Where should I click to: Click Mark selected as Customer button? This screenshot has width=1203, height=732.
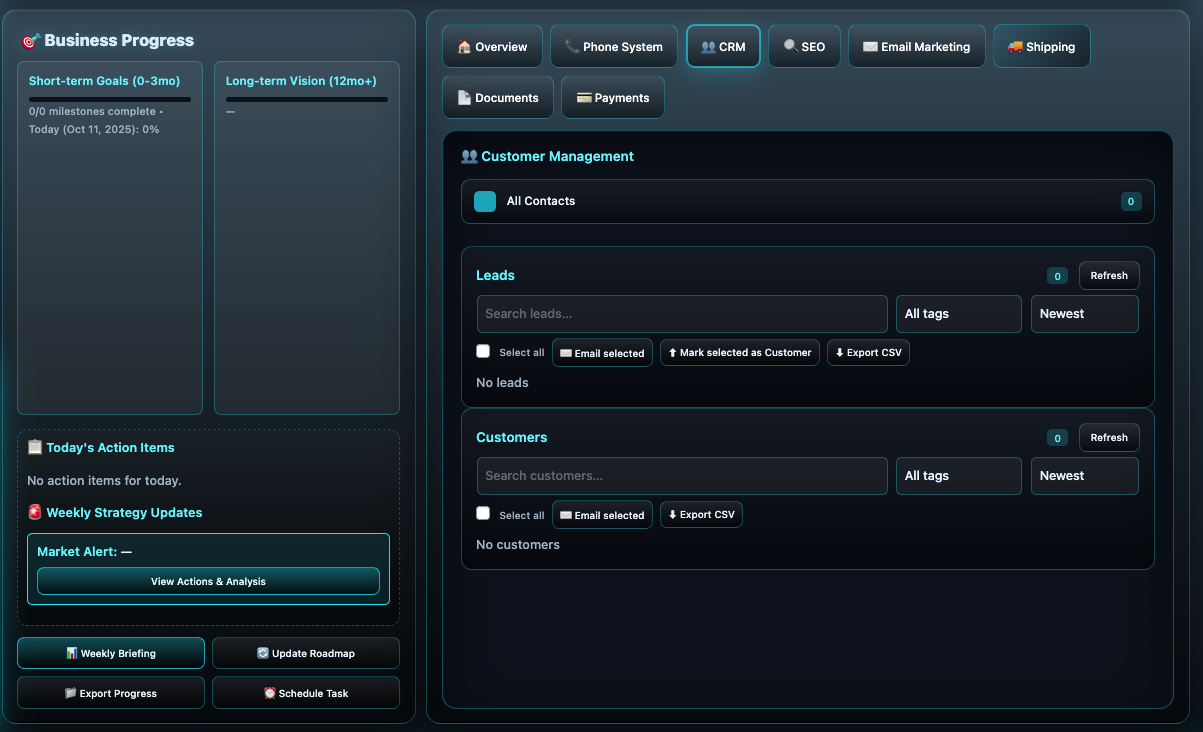click(740, 353)
